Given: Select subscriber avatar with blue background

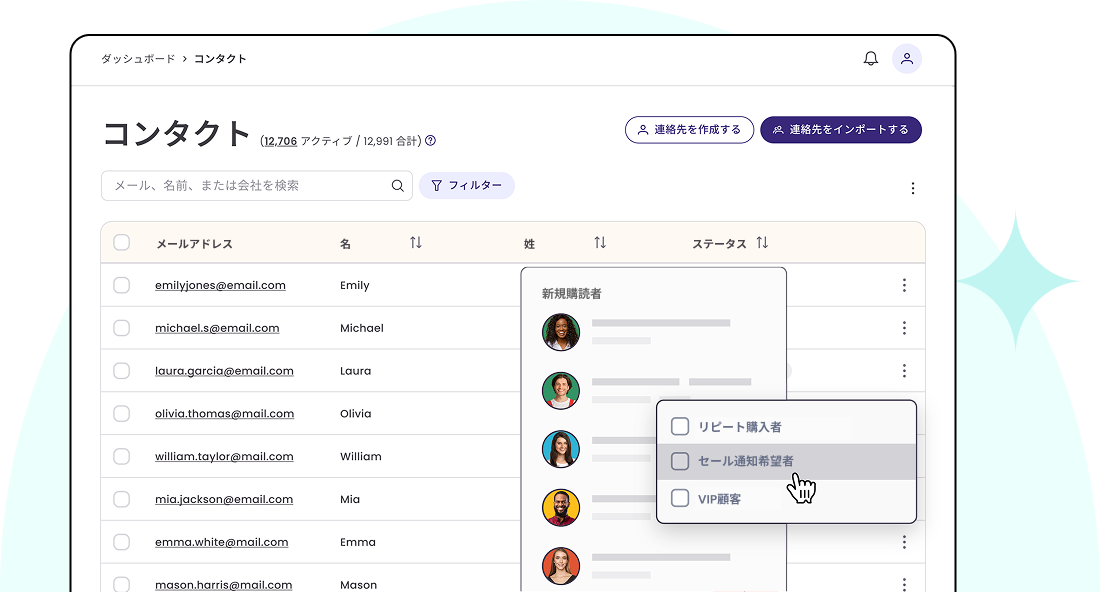Looking at the screenshot, I should coord(561,449).
